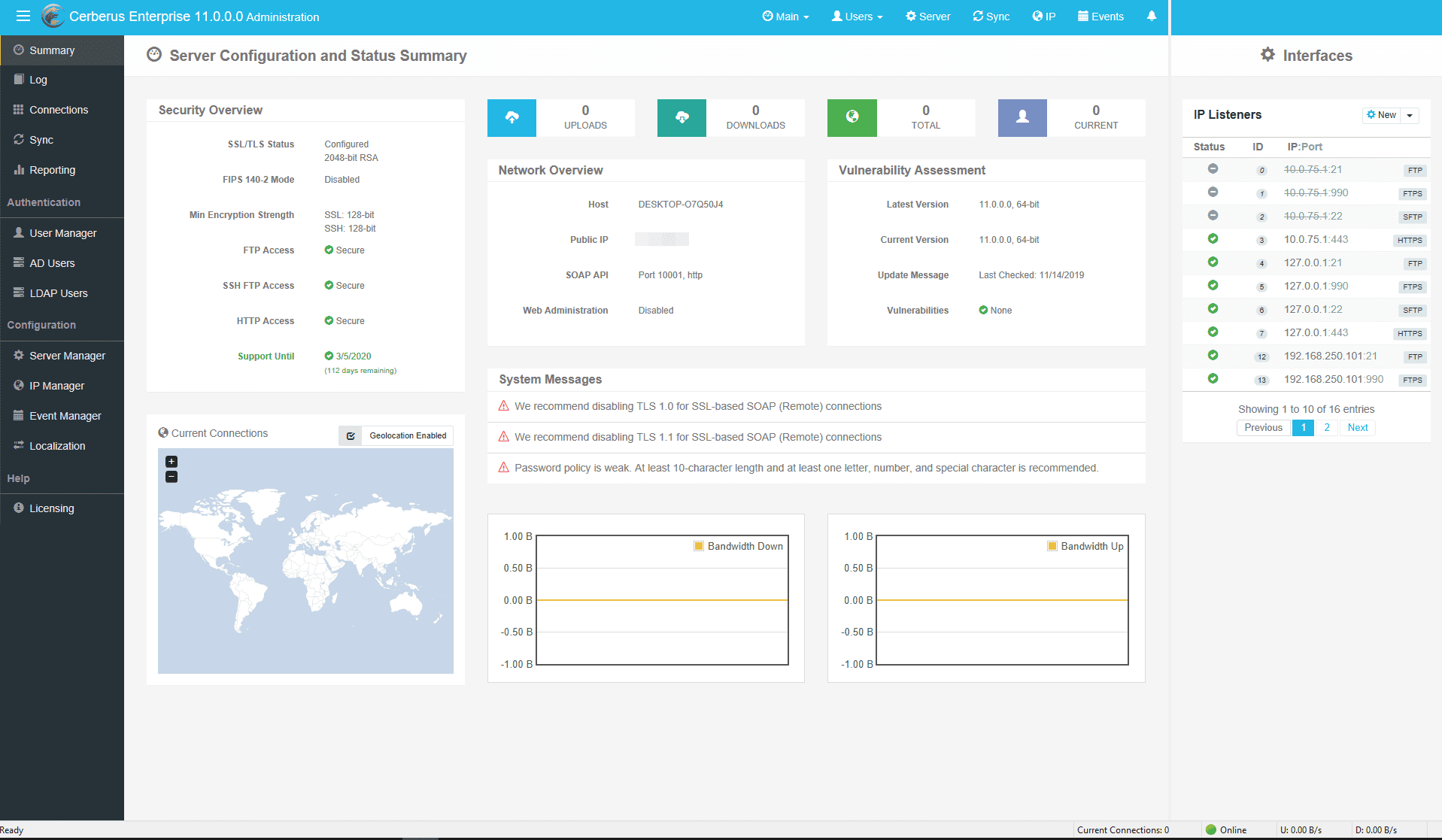
Task: Open Server Manager in the sidebar
Action: coord(62,356)
